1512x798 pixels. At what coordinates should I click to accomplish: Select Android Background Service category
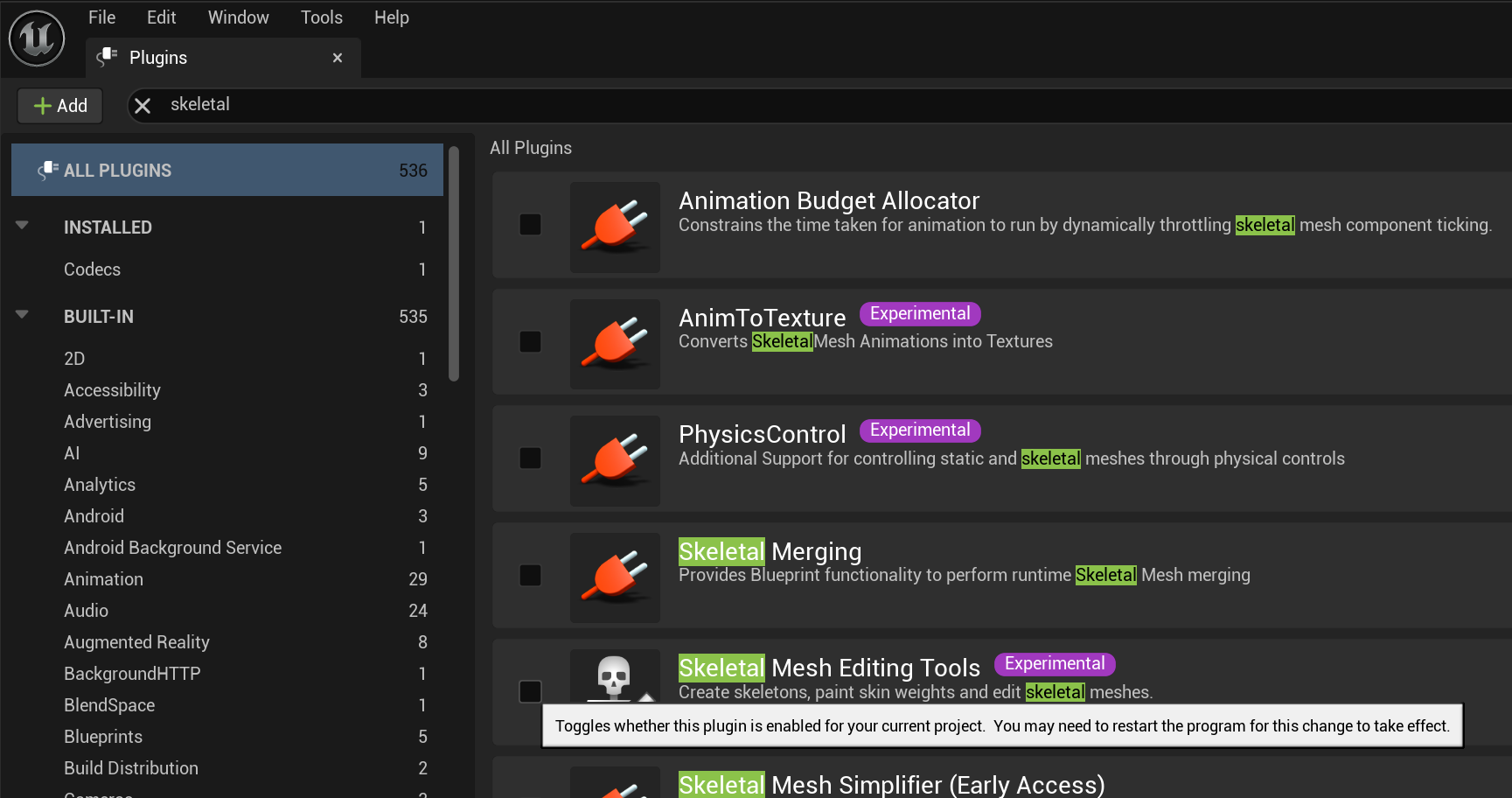click(227, 548)
